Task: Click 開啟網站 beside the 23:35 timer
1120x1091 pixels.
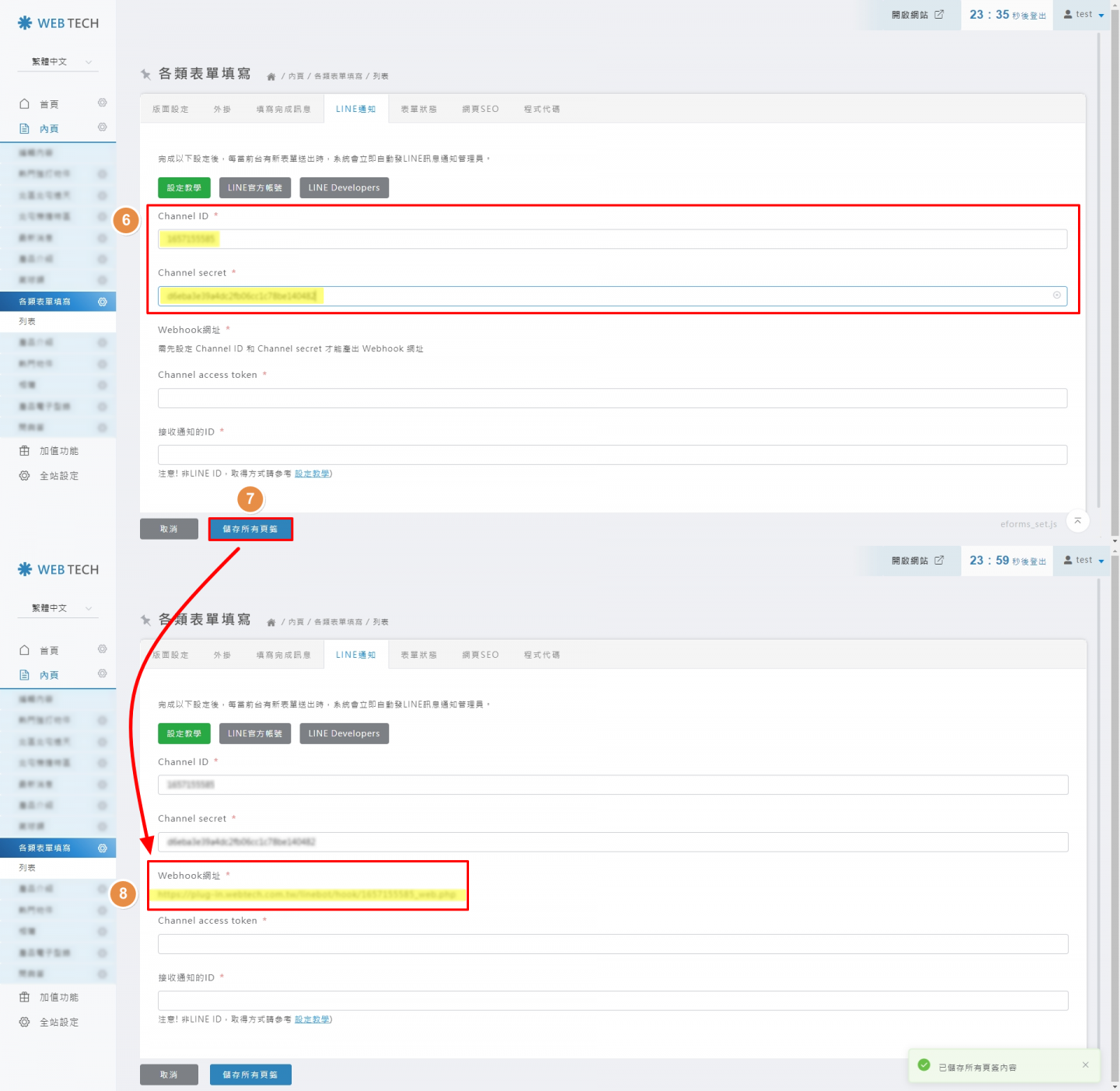Action: coord(917,15)
